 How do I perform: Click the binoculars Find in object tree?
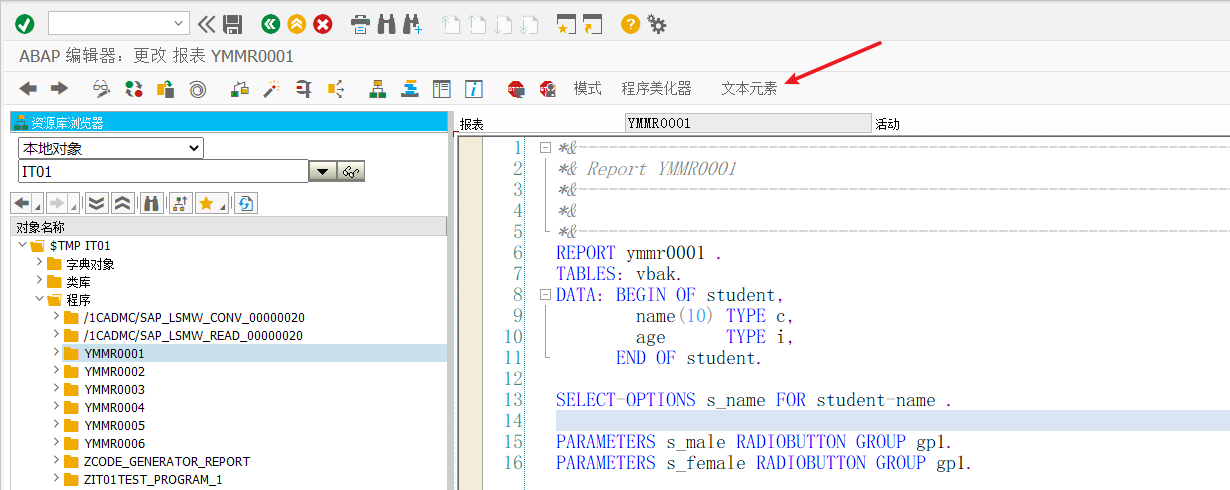tap(152, 203)
